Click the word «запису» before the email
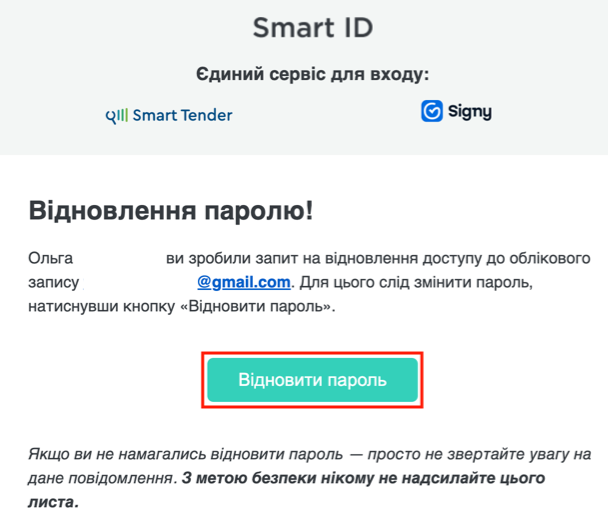 coord(53,282)
